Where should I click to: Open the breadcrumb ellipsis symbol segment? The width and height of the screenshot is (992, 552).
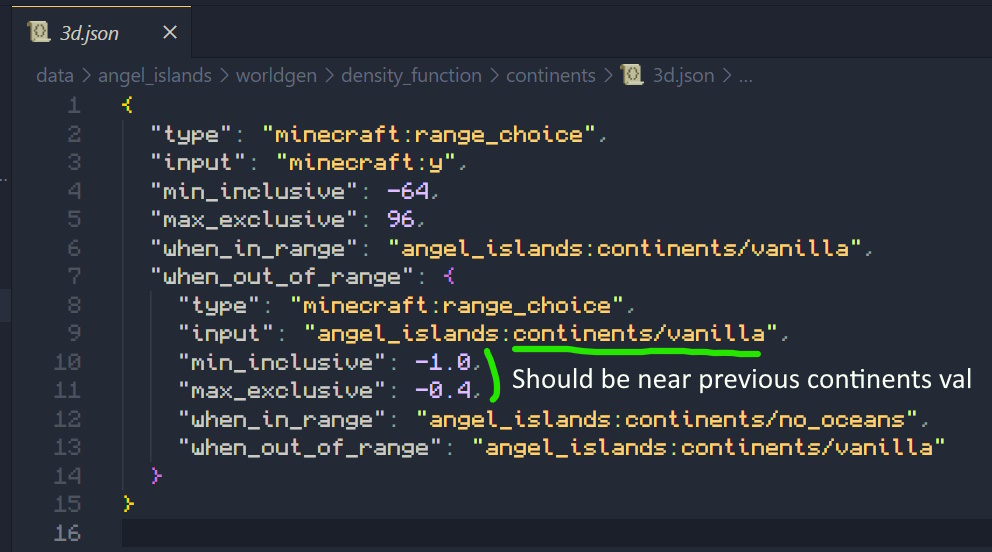[746, 77]
